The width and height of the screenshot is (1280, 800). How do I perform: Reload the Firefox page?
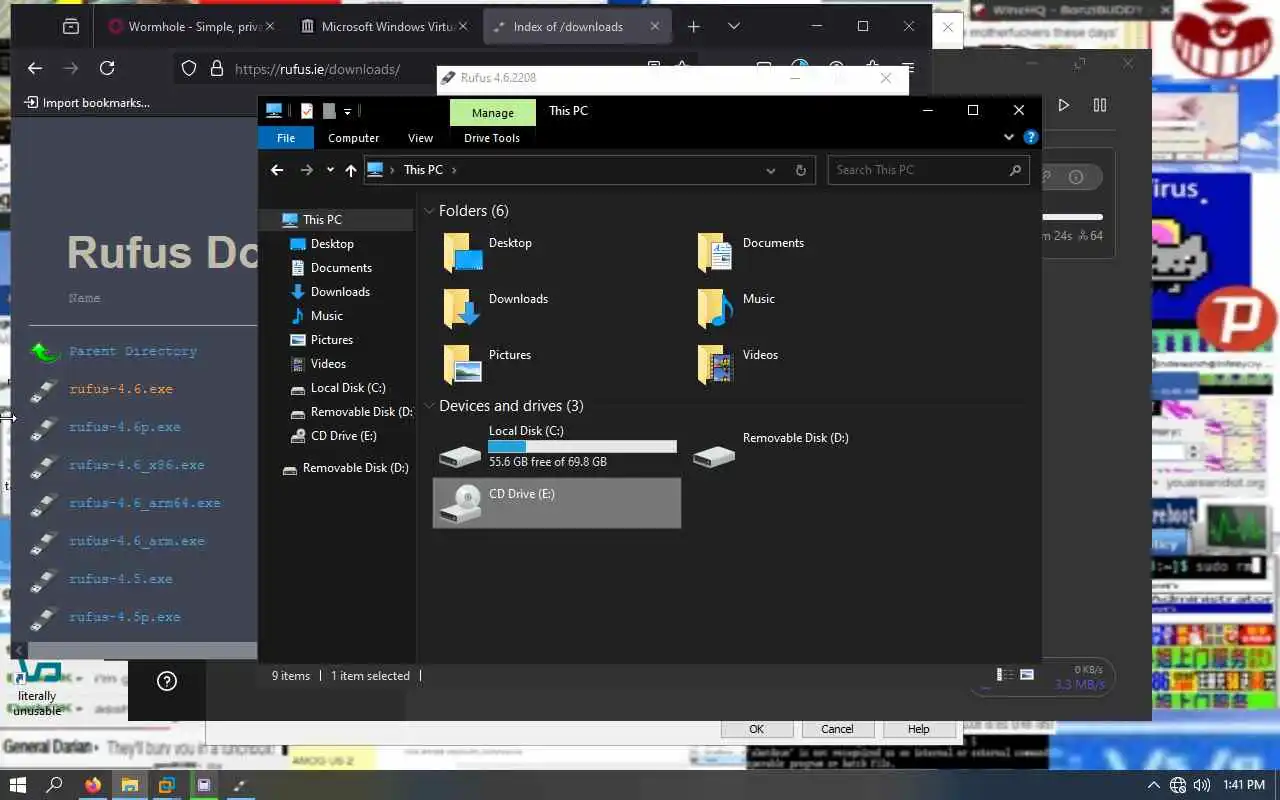(107, 68)
